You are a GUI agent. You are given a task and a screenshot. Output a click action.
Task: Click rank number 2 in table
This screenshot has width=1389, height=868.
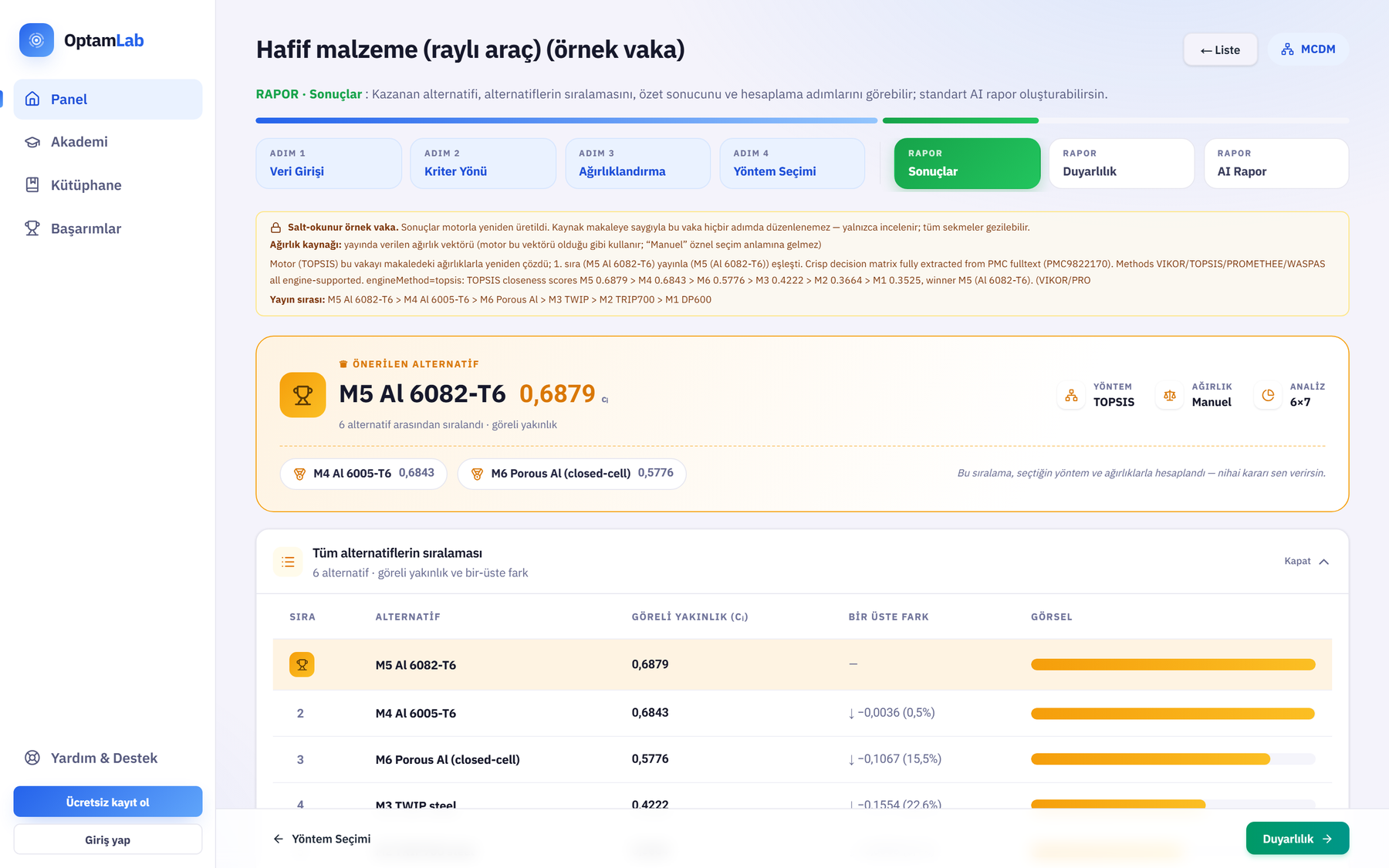[x=300, y=713]
